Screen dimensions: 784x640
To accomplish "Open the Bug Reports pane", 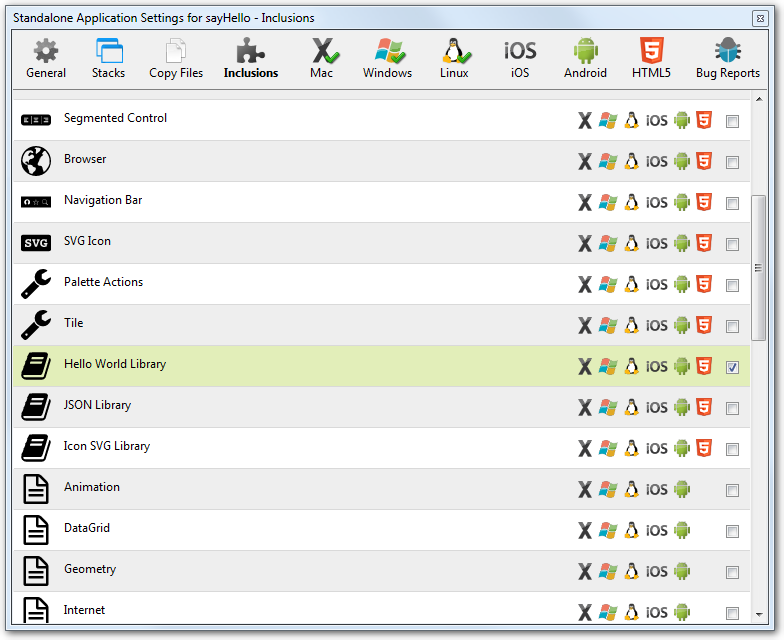I will (x=727, y=58).
